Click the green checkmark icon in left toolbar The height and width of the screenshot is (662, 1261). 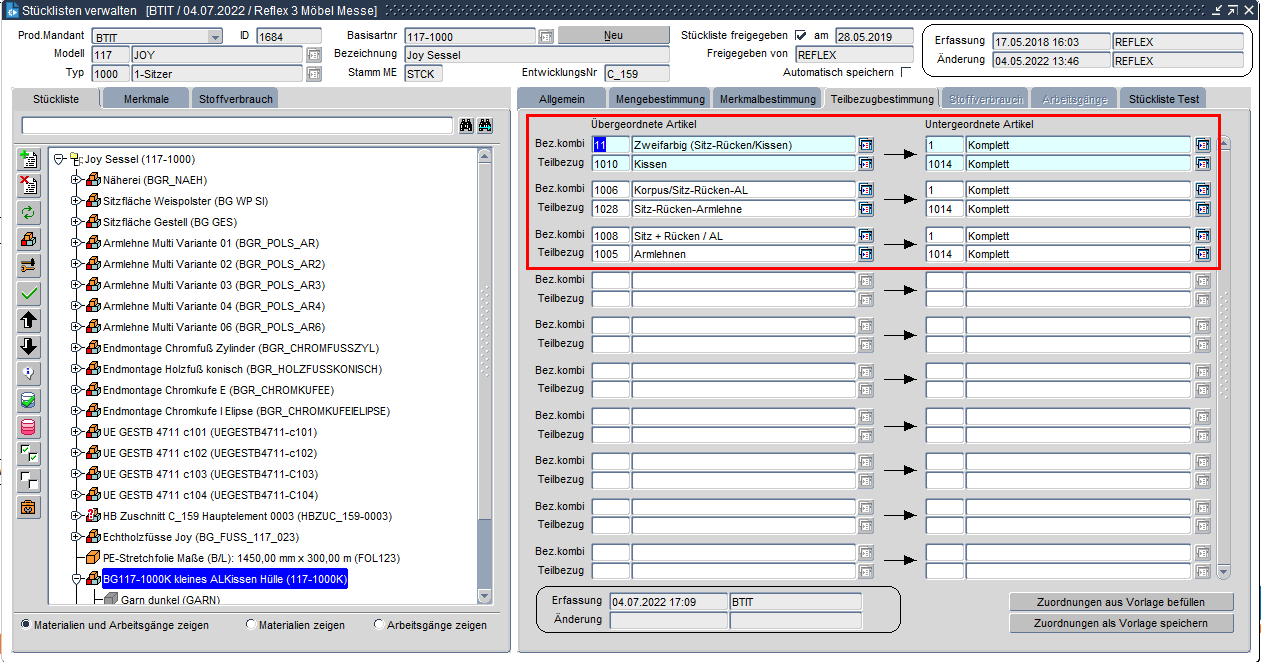point(30,293)
